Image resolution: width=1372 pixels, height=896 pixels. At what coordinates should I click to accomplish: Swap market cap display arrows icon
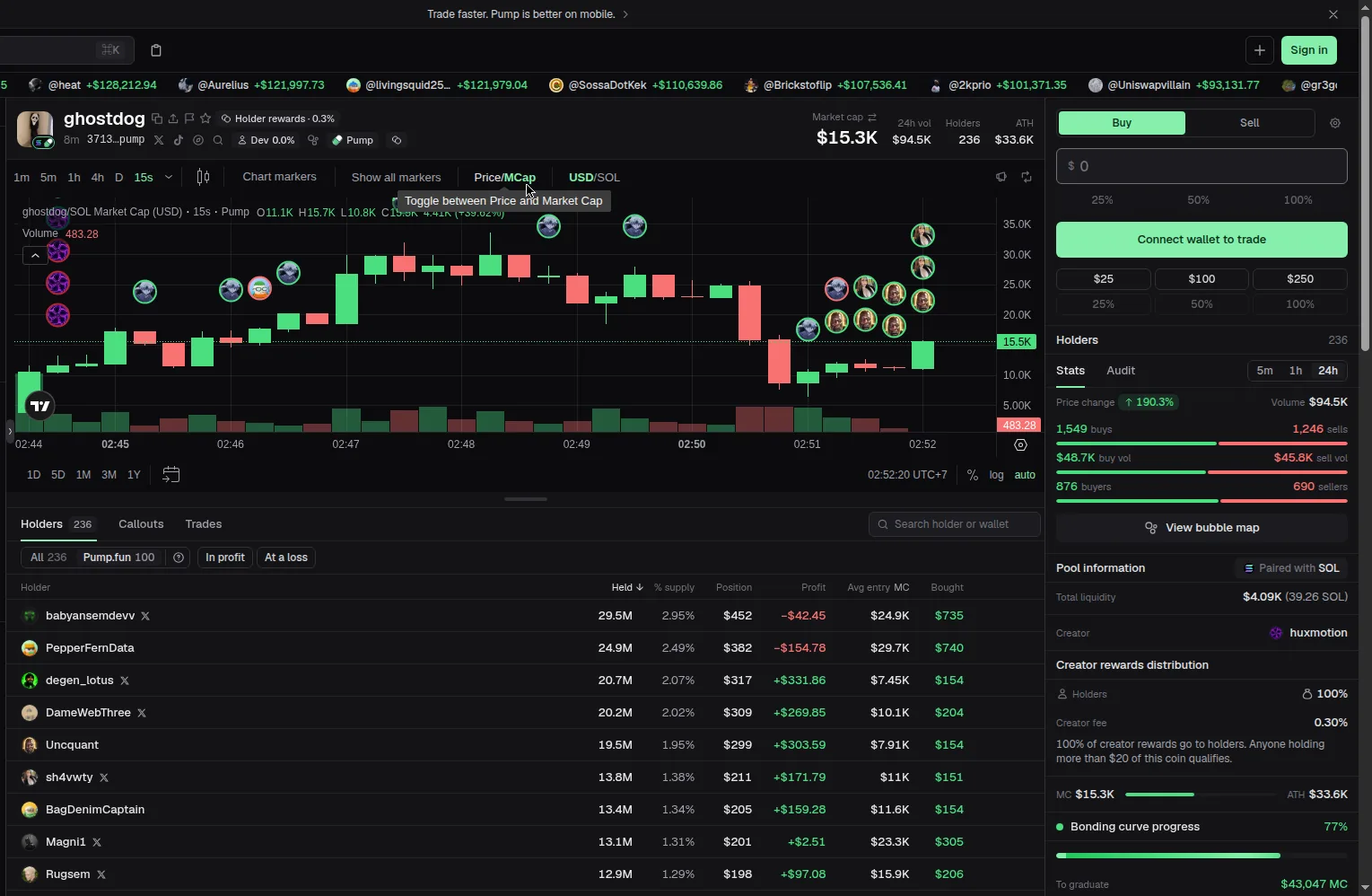tap(872, 118)
